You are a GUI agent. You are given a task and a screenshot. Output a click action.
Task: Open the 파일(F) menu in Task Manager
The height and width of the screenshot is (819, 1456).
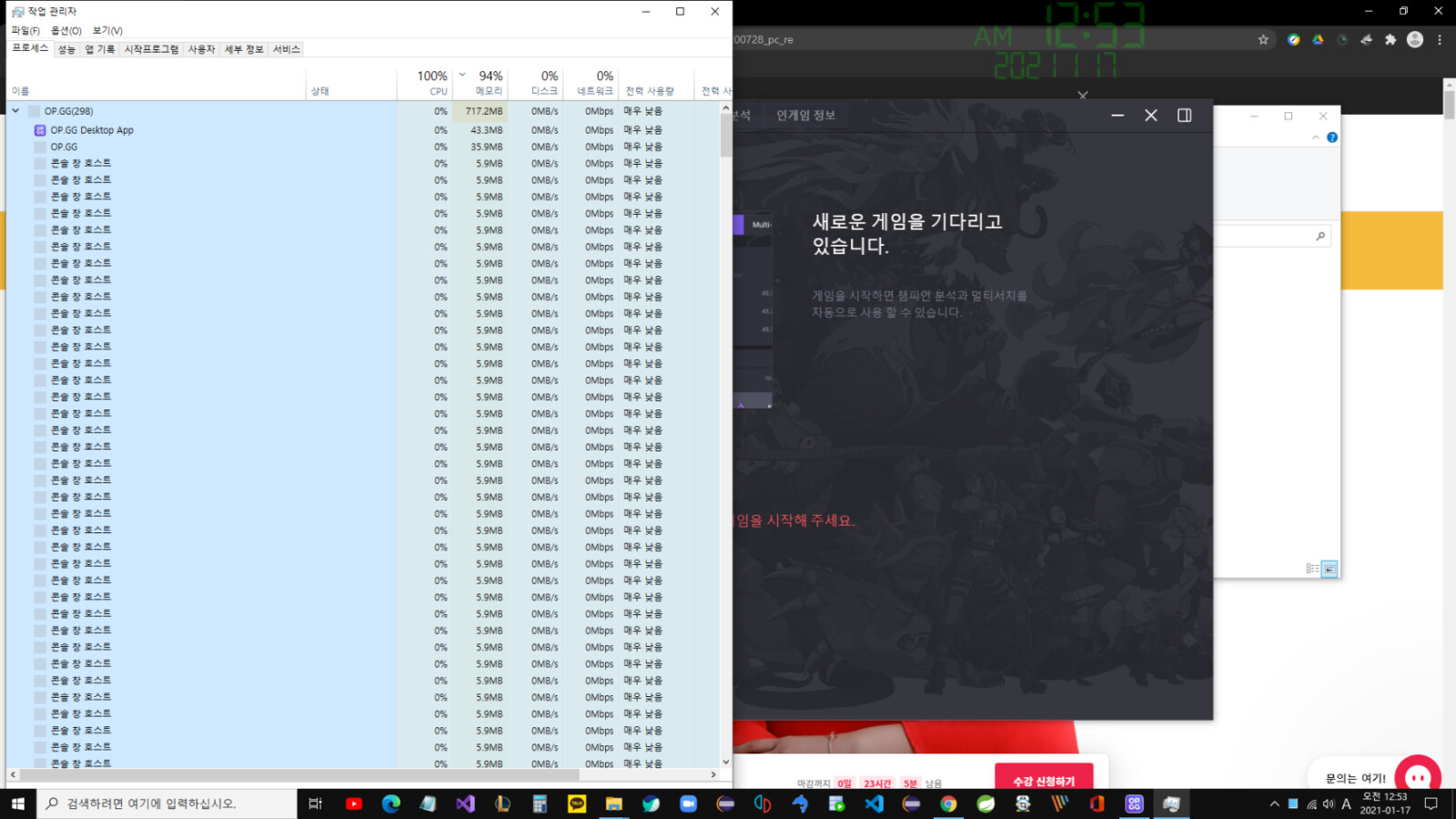pos(25,31)
